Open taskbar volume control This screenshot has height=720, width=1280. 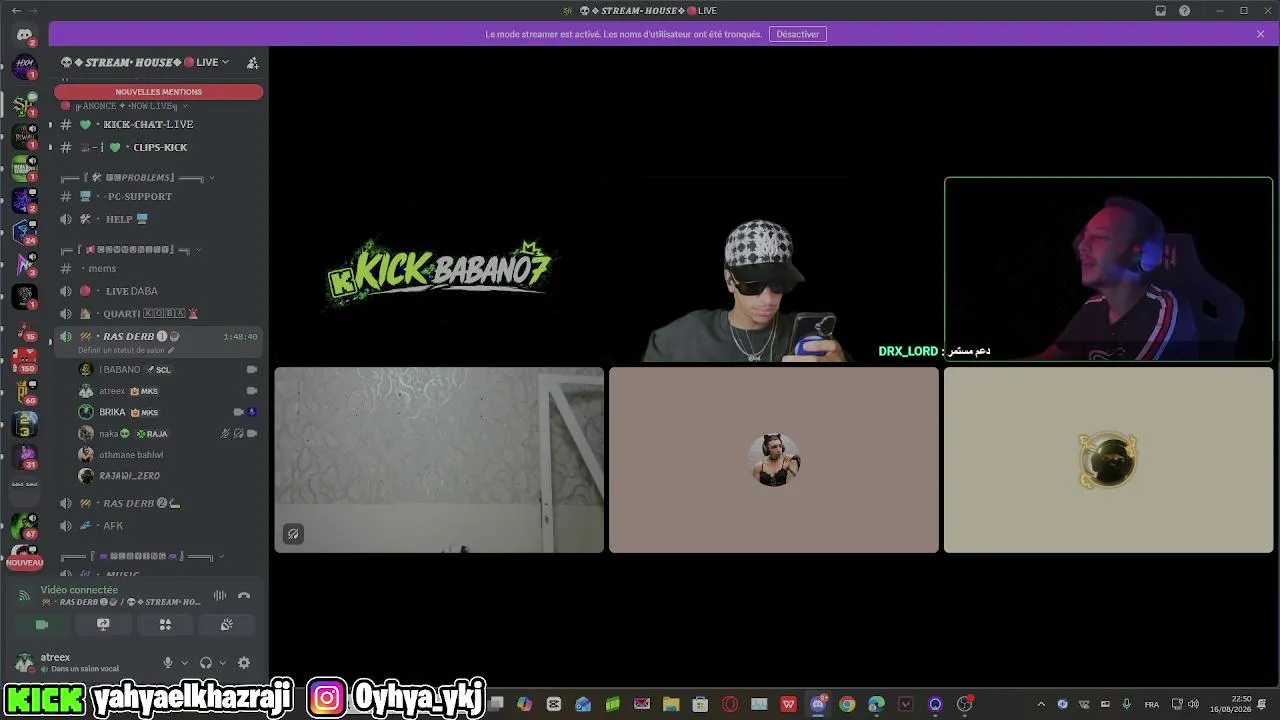[x=1193, y=704]
